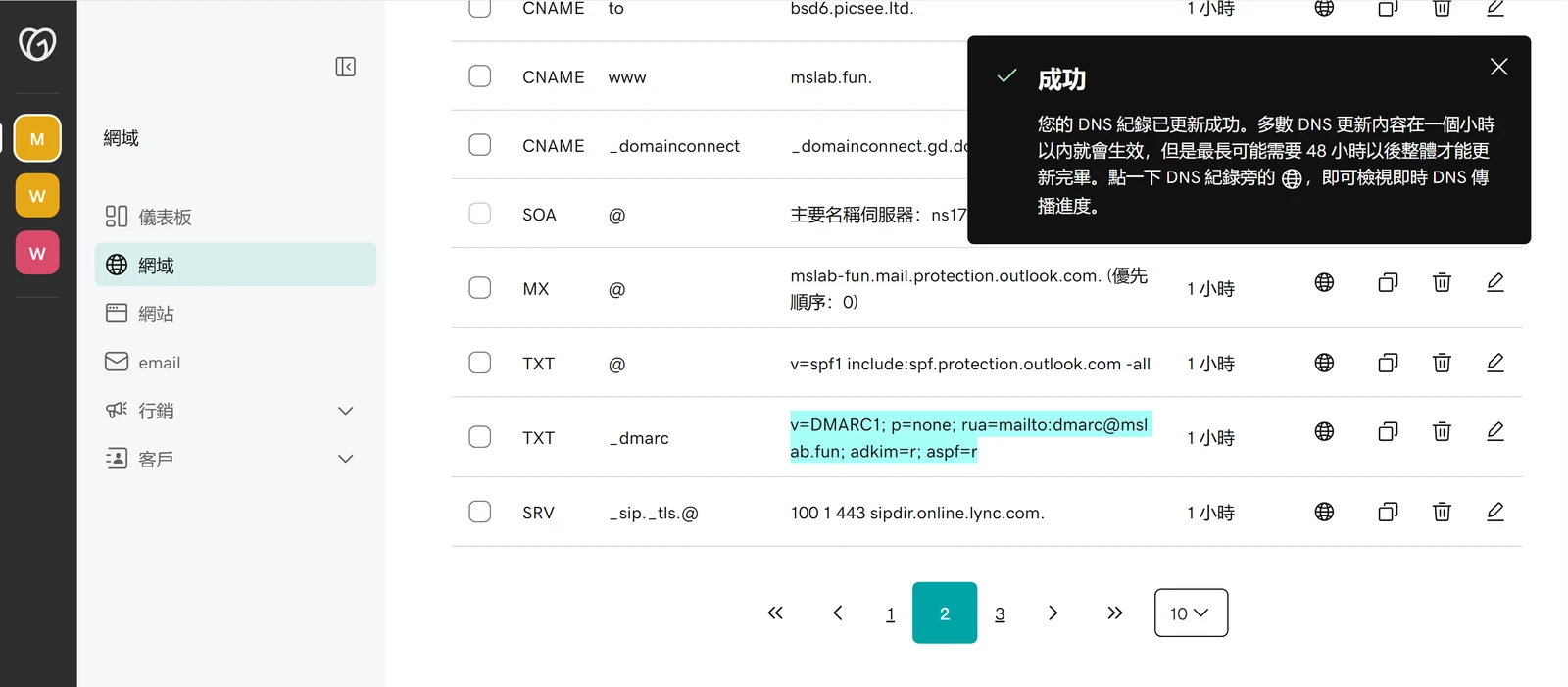Expand the 行銷 marketing menu

pyautogui.click(x=235, y=411)
